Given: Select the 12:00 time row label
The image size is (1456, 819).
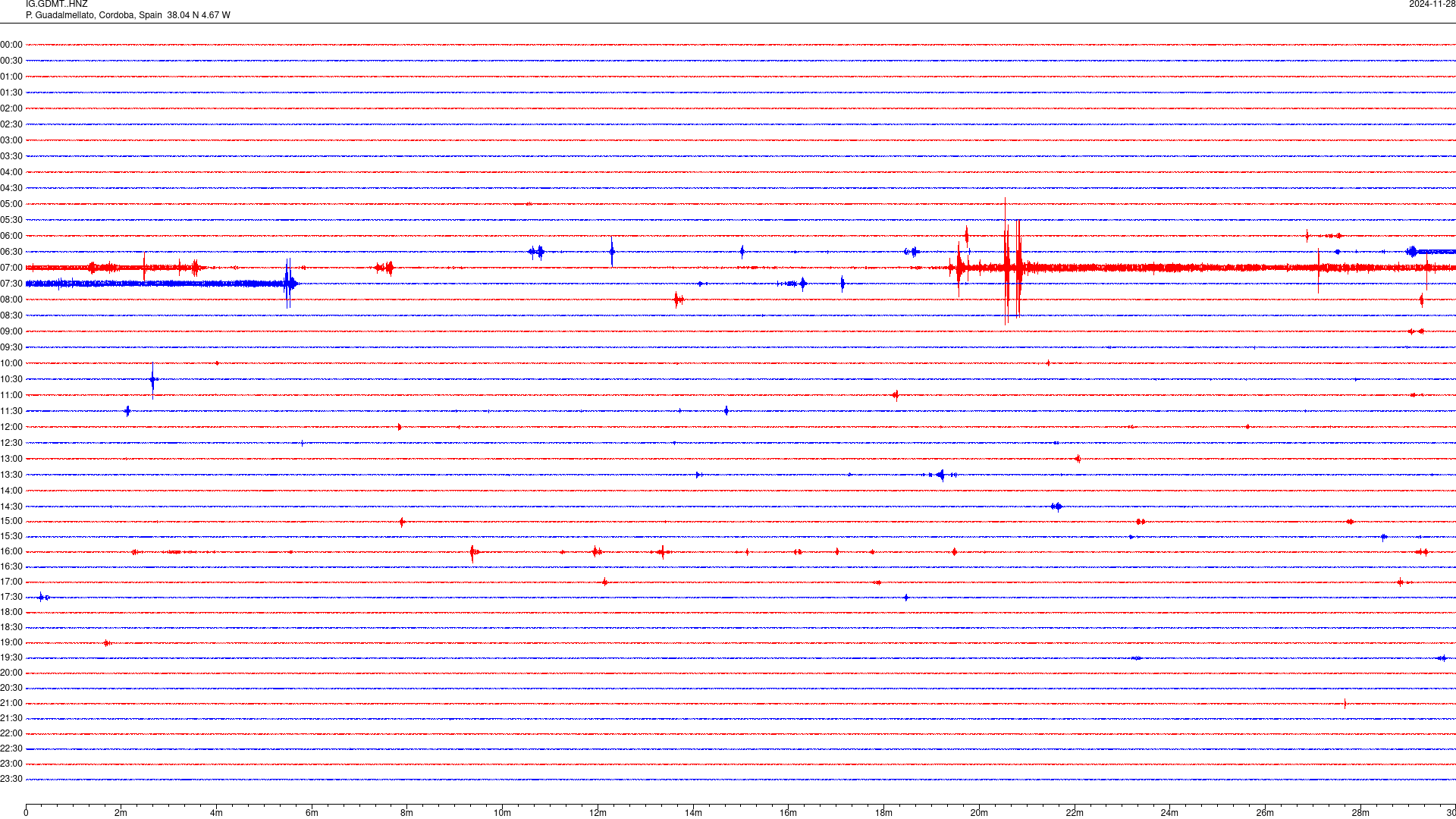Looking at the screenshot, I should click(x=11, y=427).
